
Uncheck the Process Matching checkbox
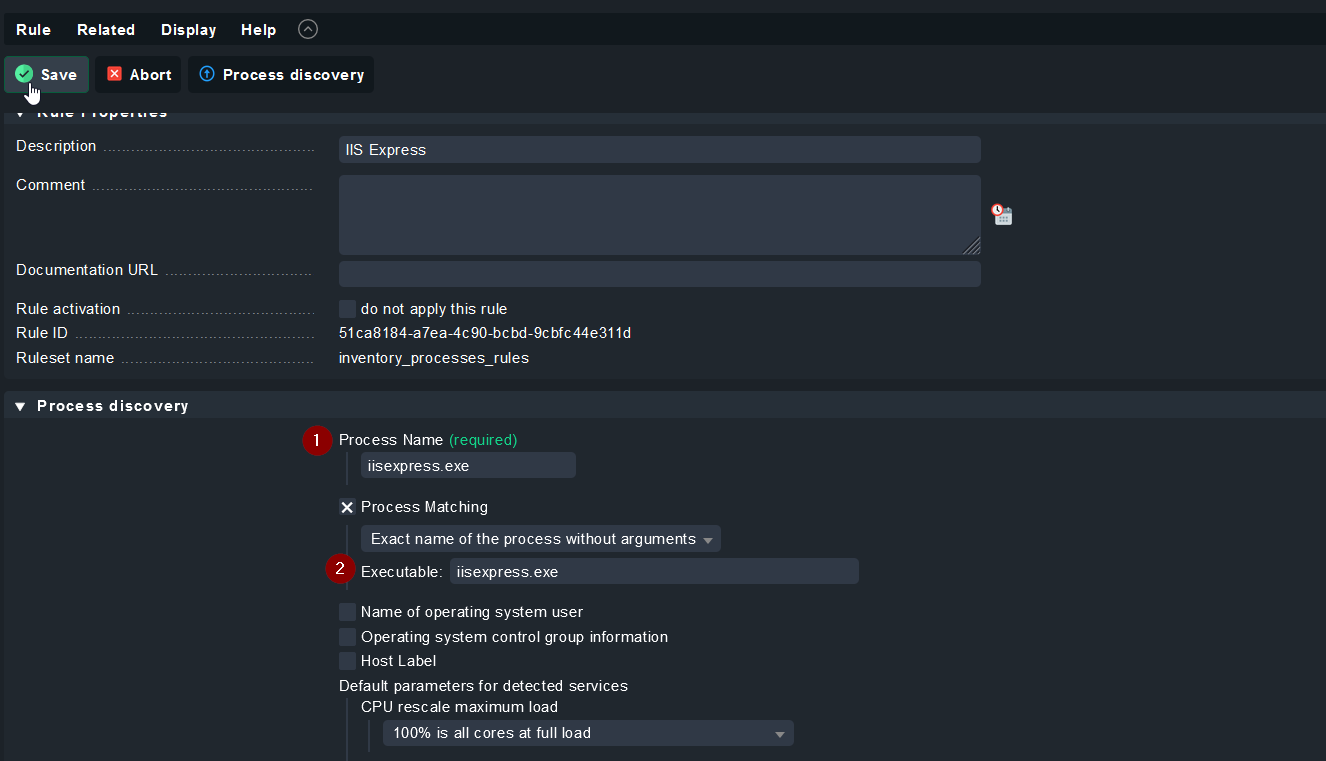(347, 507)
